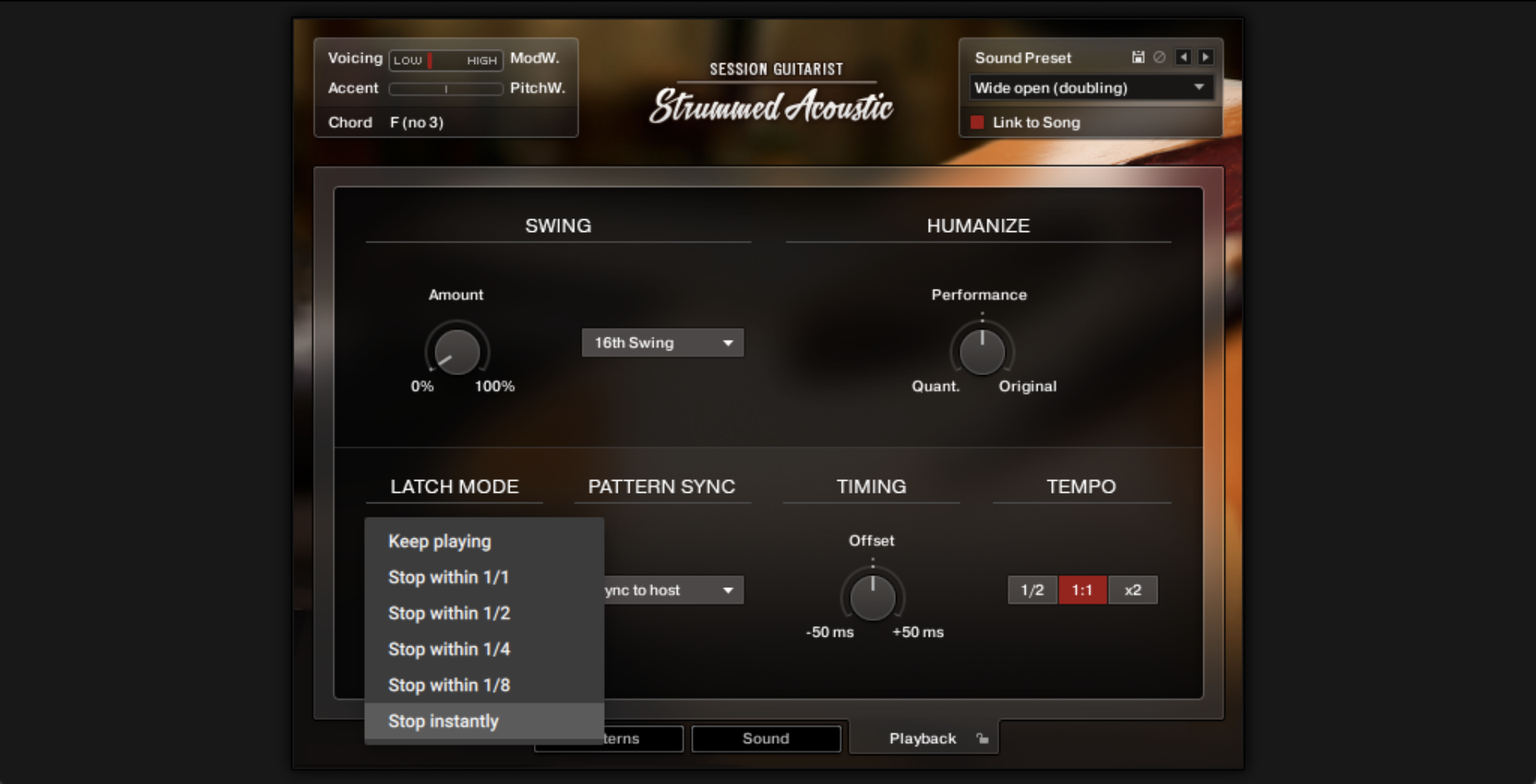Select Stop instantly latch mode

click(x=443, y=721)
